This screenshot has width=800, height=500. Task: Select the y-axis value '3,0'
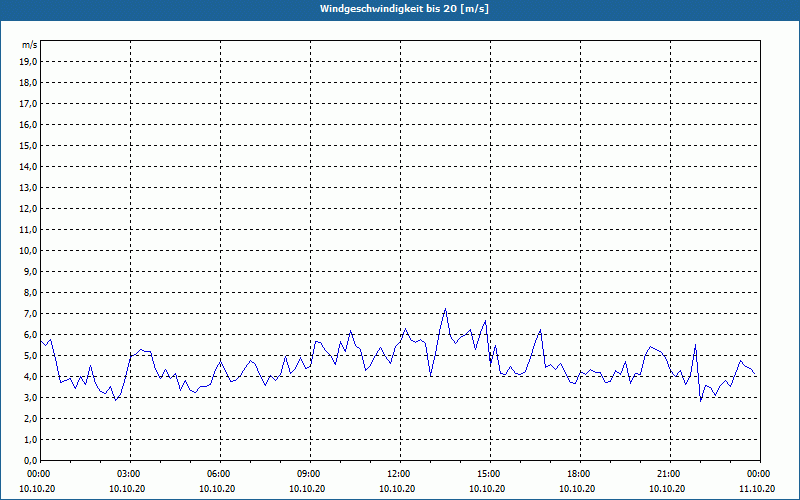(31, 397)
